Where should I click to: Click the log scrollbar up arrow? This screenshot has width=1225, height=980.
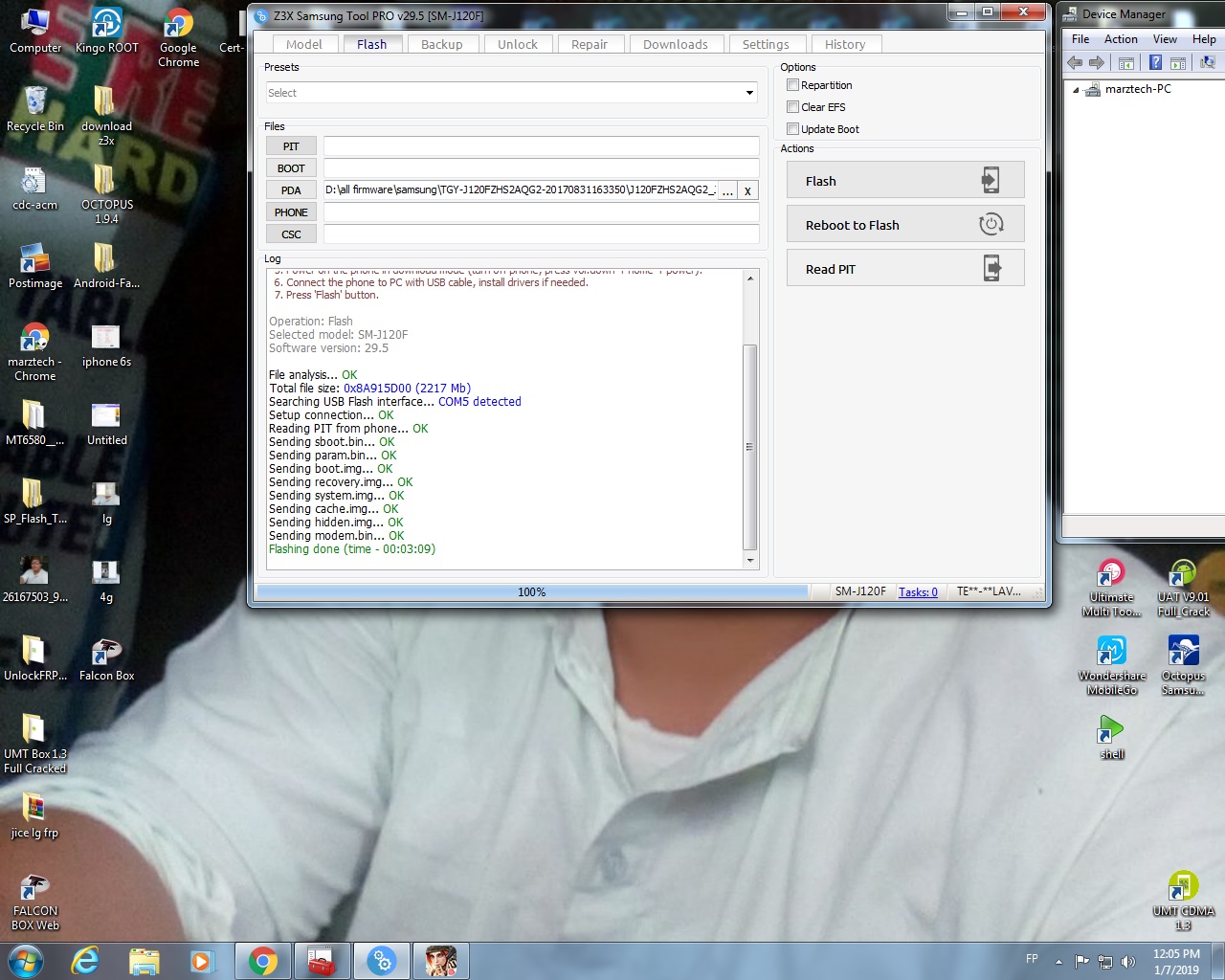pyautogui.click(x=750, y=278)
